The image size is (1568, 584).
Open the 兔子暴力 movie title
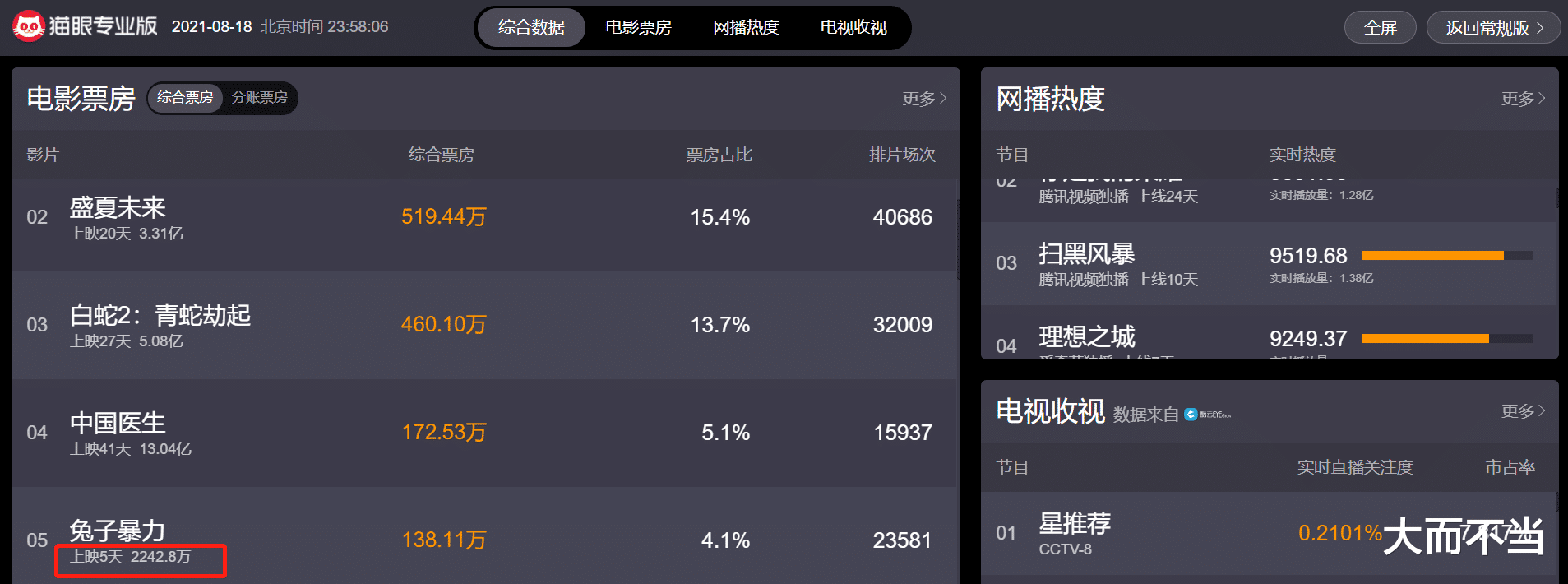pyautogui.click(x=118, y=531)
